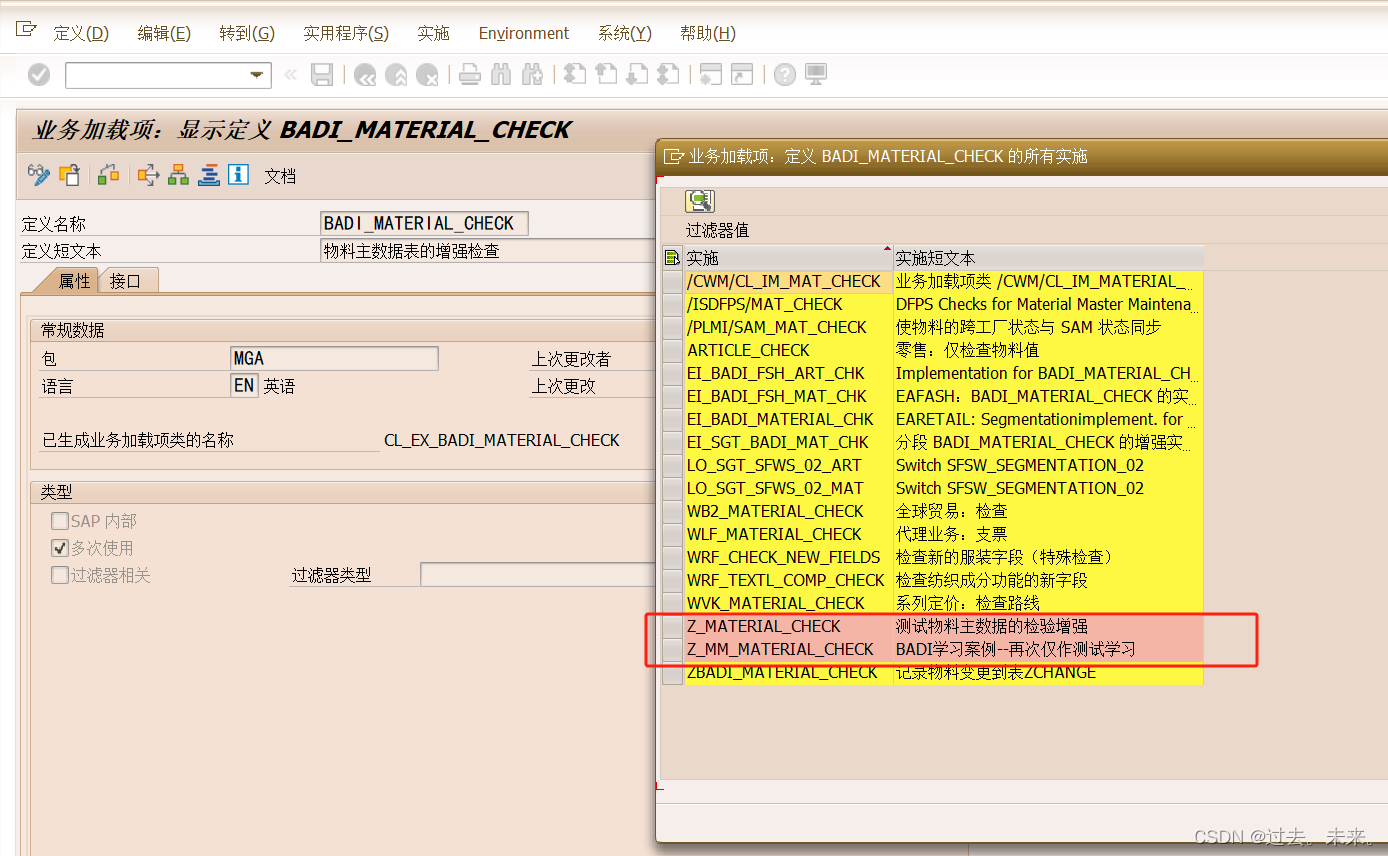
Task: Select row marker for WVK_MATERIAL_CHECK
Action: tap(672, 603)
